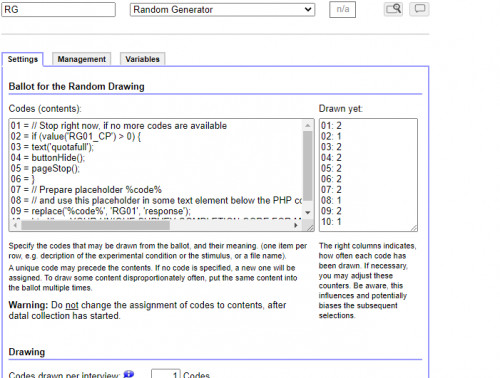Click the RG identifier input field
The width and height of the screenshot is (500, 378).
pyautogui.click(x=59, y=9)
